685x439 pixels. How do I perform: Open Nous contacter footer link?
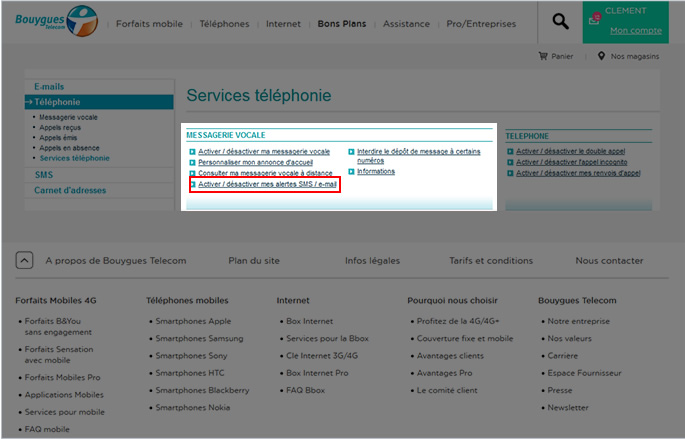click(x=609, y=261)
